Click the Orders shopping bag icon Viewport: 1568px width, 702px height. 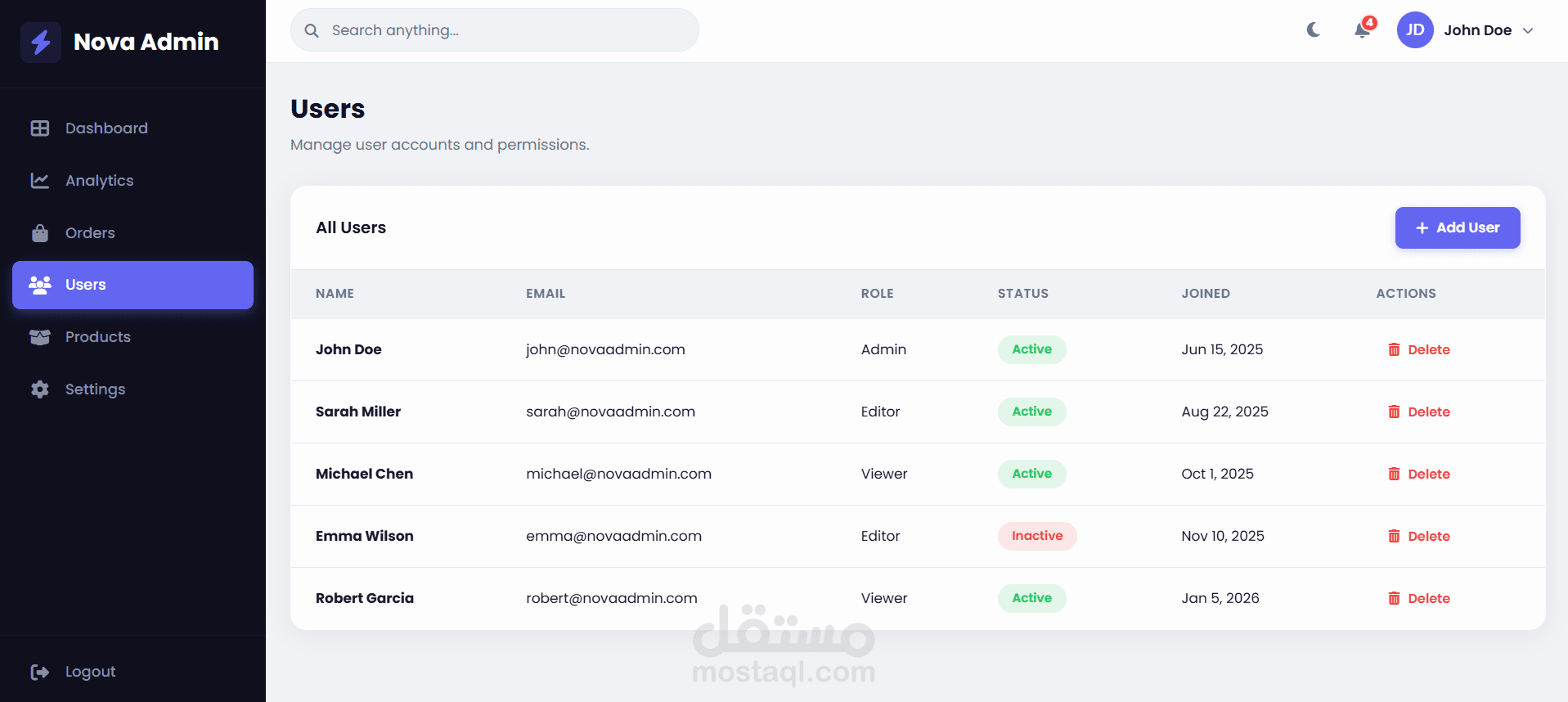pos(40,233)
